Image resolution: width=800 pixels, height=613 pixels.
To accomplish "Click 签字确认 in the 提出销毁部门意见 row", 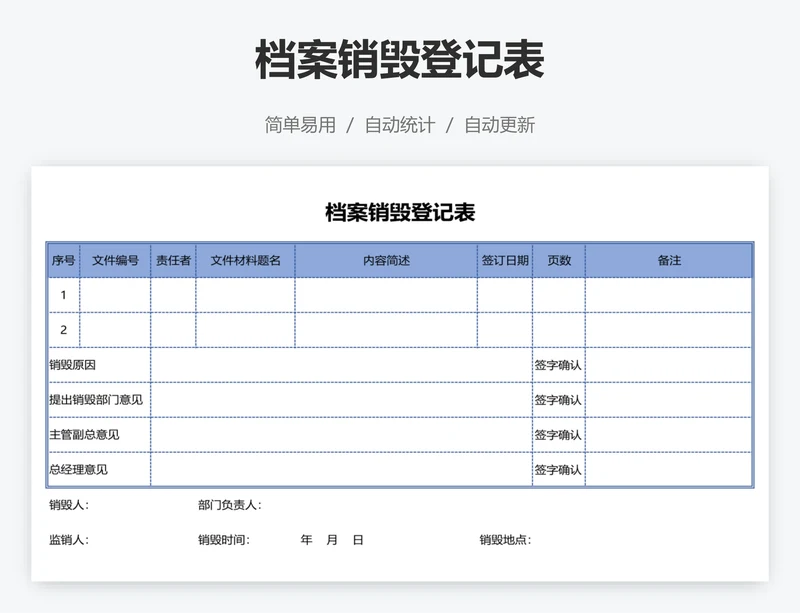I will pyautogui.click(x=558, y=400).
